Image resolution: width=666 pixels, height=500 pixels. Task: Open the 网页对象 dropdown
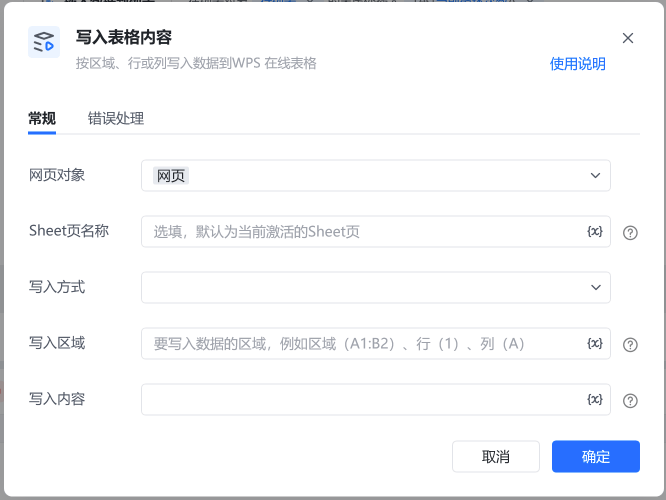(x=376, y=175)
